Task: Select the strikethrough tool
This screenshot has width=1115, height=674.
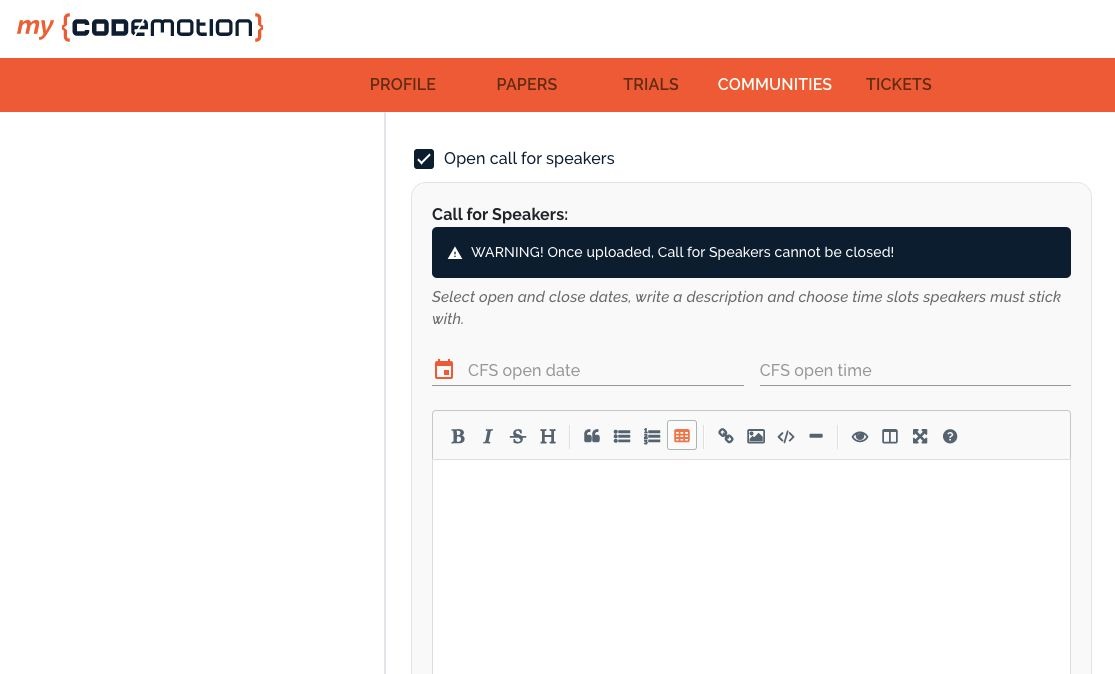Action: point(518,436)
